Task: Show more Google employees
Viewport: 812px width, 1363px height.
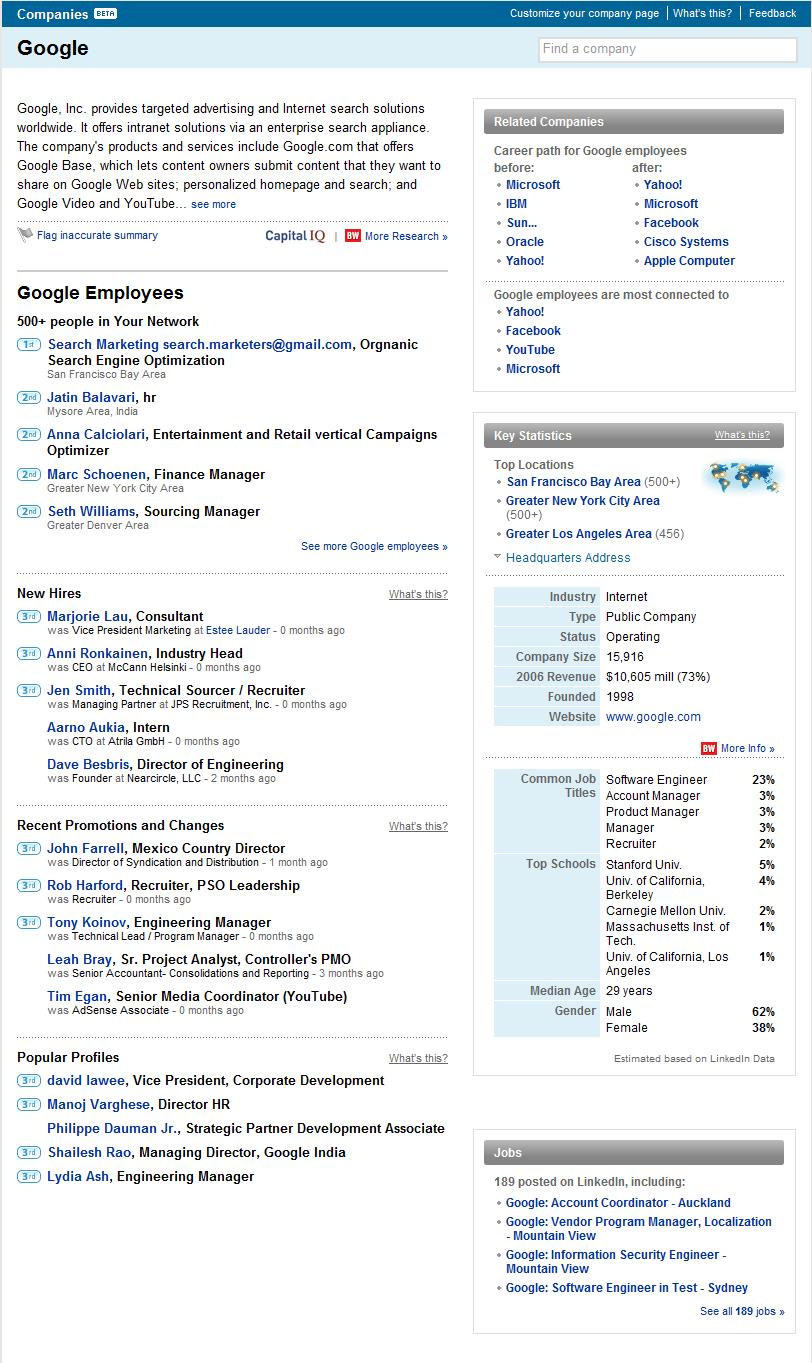Action: click(x=374, y=546)
